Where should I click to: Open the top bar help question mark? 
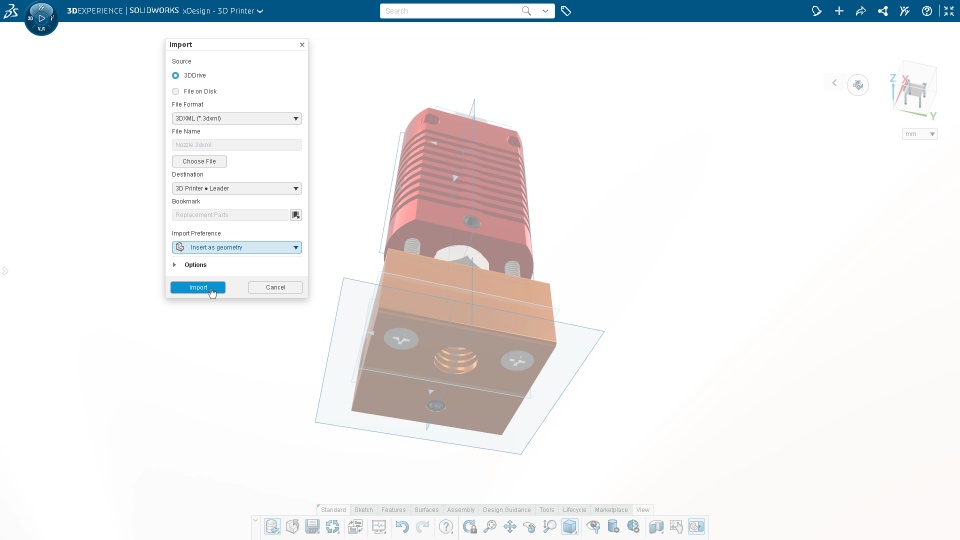(927, 11)
